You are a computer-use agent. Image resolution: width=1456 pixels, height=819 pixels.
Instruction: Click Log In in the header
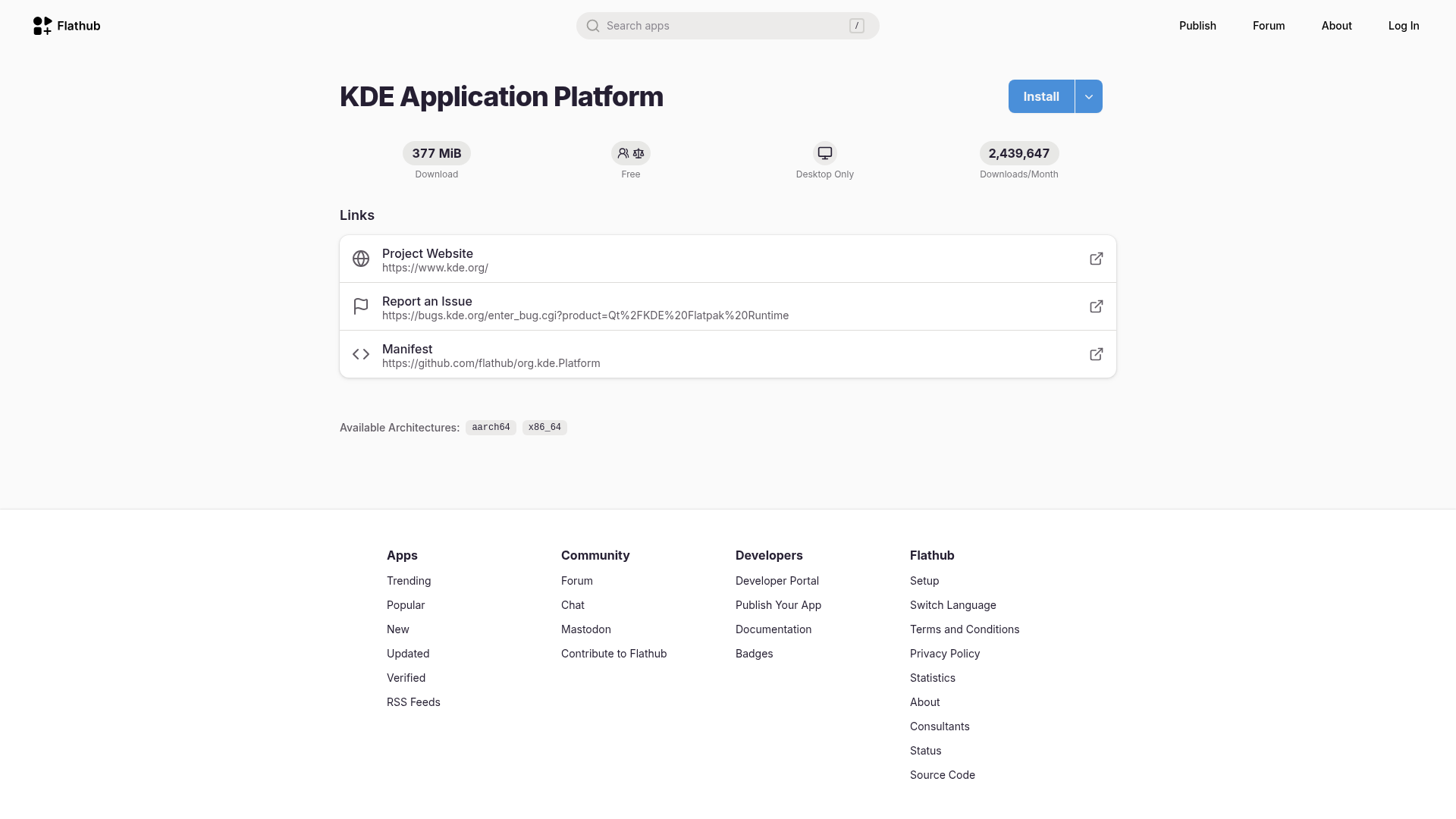point(1404,26)
